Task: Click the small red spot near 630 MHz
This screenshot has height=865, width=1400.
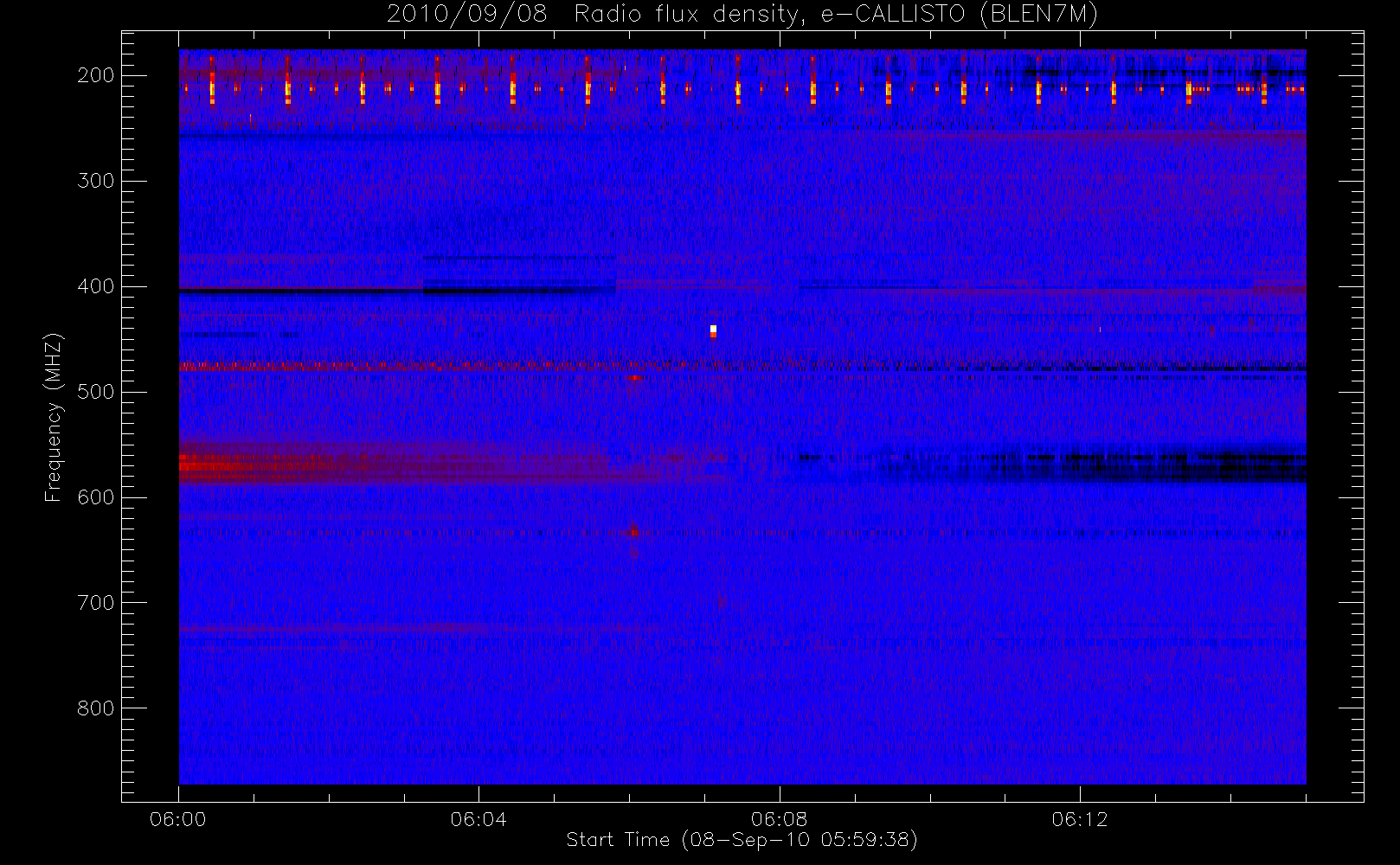Action: [634, 532]
